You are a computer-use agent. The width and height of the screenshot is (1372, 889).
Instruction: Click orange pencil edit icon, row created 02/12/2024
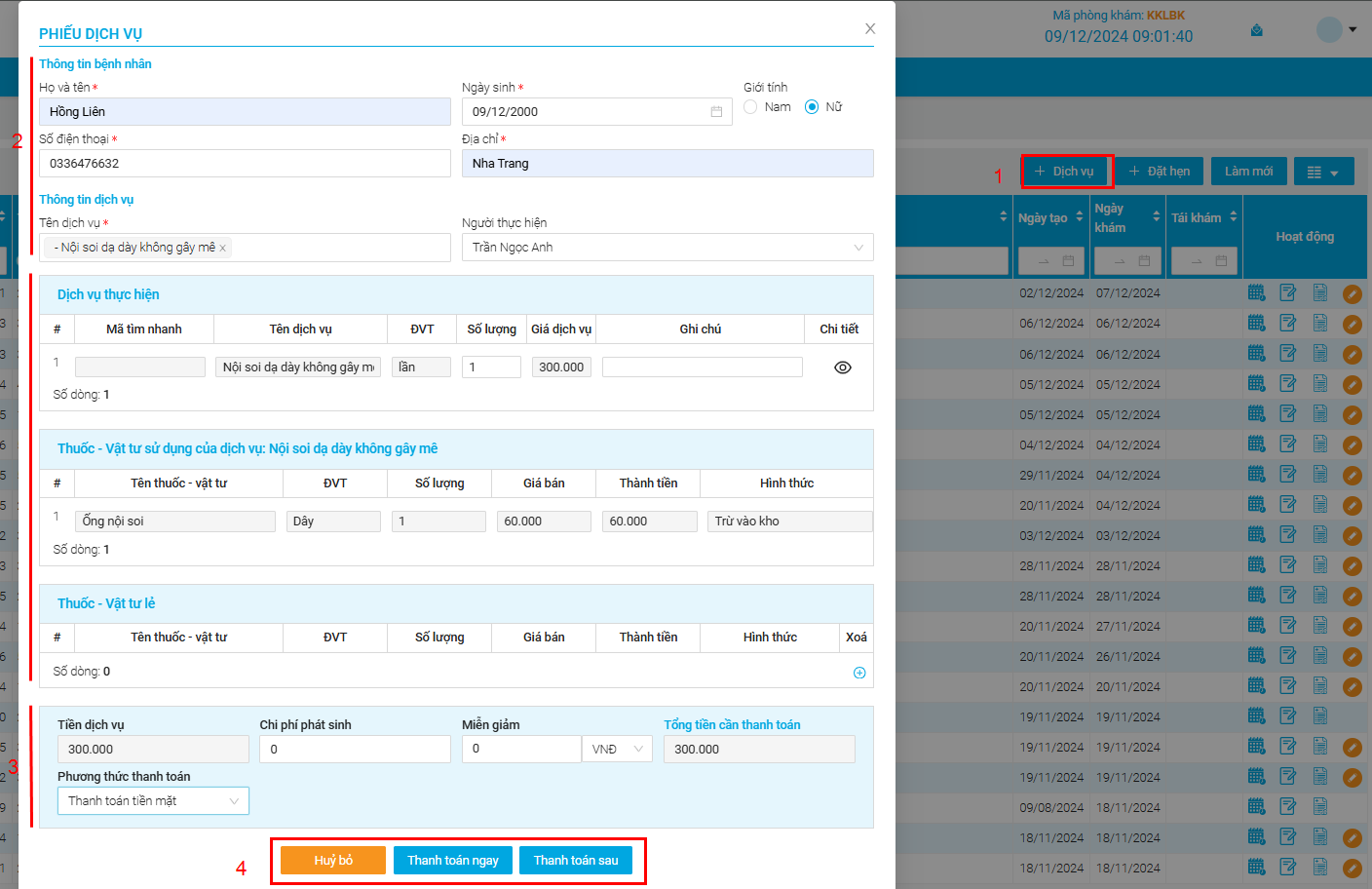(x=1353, y=293)
